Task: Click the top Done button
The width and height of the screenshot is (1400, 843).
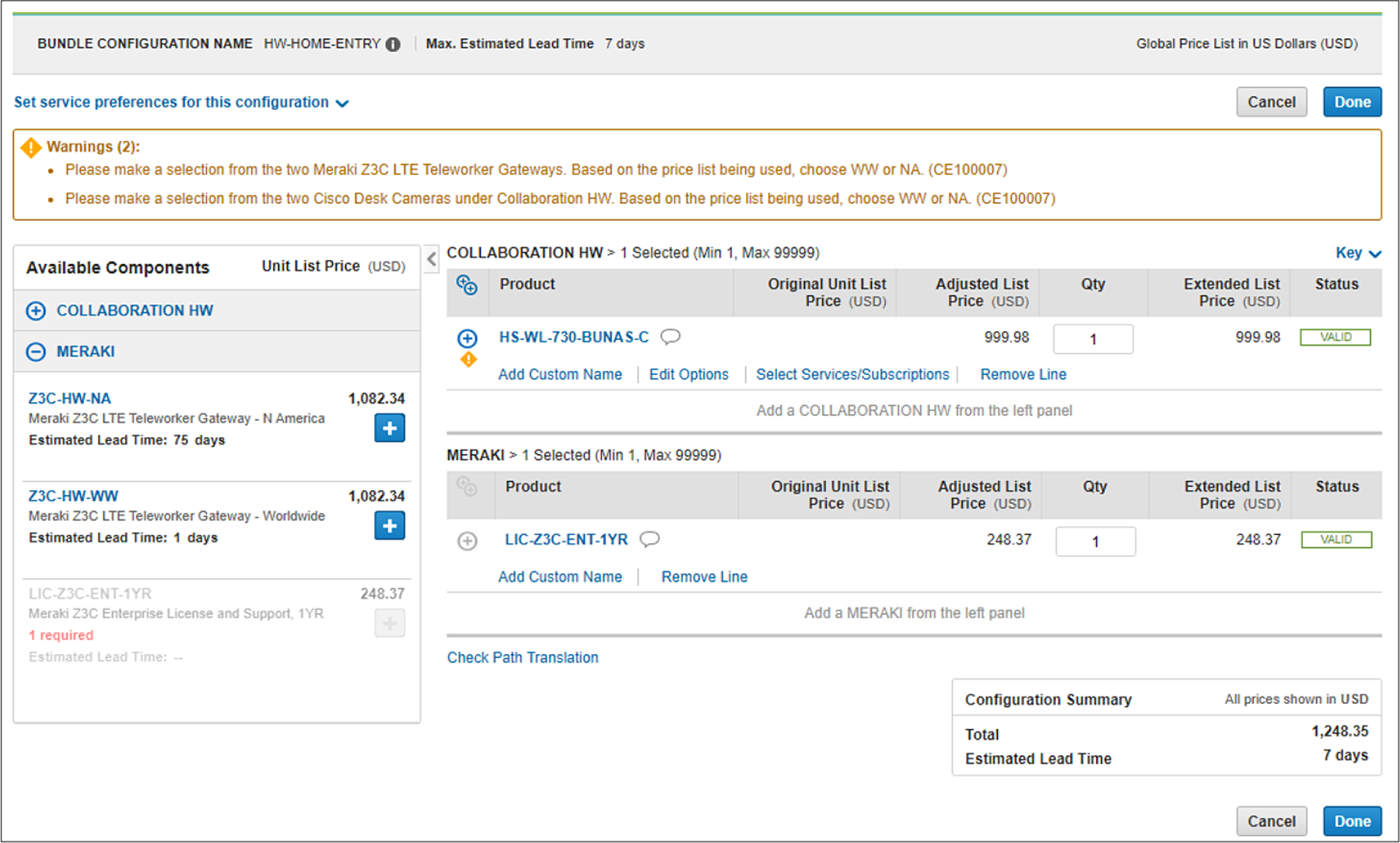Action: tap(1353, 102)
